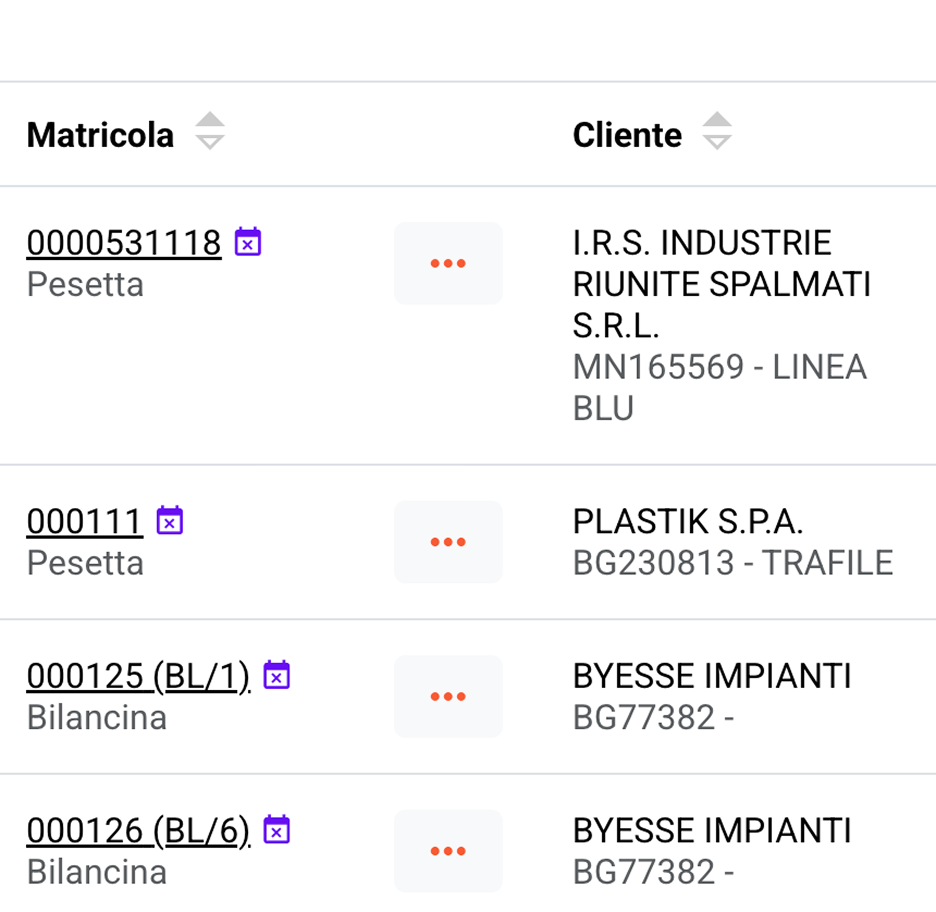Image resolution: width=936 pixels, height=912 pixels.
Task: Open matricola link 000111
Action: point(85,522)
